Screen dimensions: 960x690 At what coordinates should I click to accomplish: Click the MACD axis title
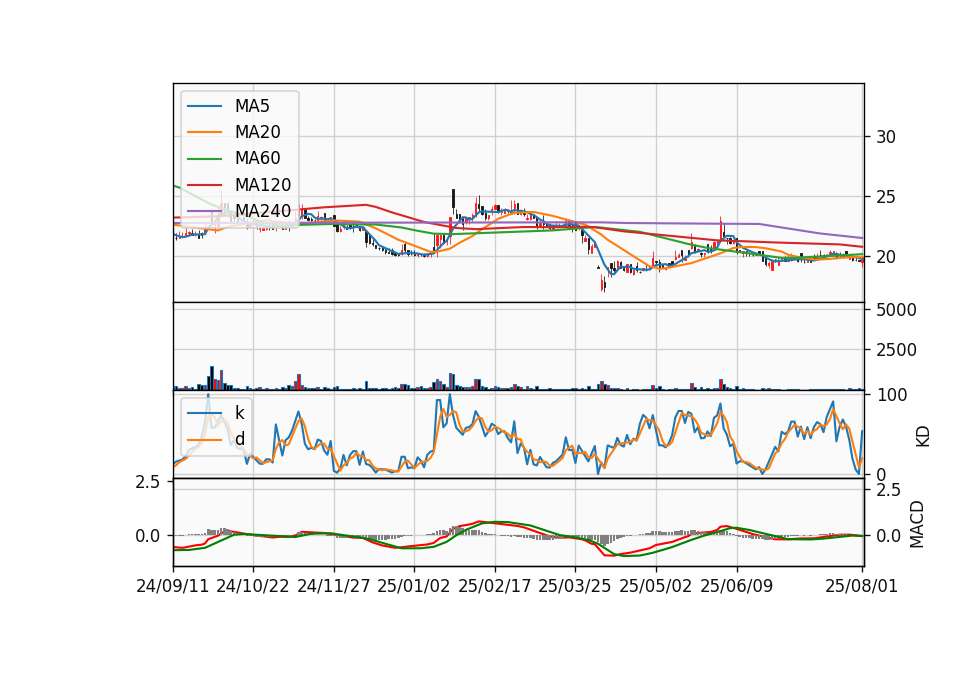tap(917, 524)
